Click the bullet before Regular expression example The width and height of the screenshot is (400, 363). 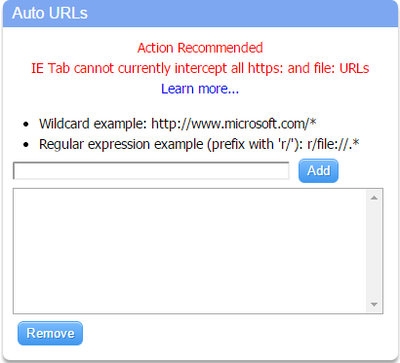click(x=26, y=145)
